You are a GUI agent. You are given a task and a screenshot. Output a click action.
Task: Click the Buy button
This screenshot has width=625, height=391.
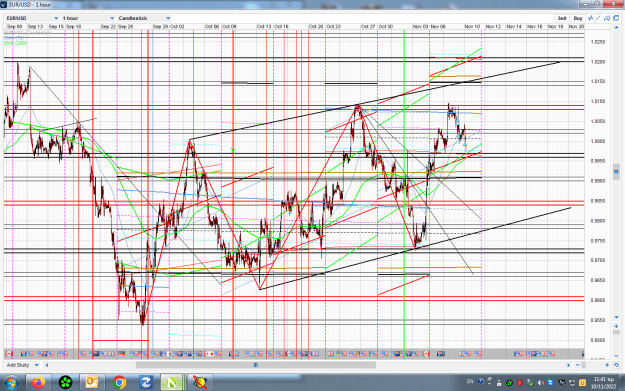[578, 18]
